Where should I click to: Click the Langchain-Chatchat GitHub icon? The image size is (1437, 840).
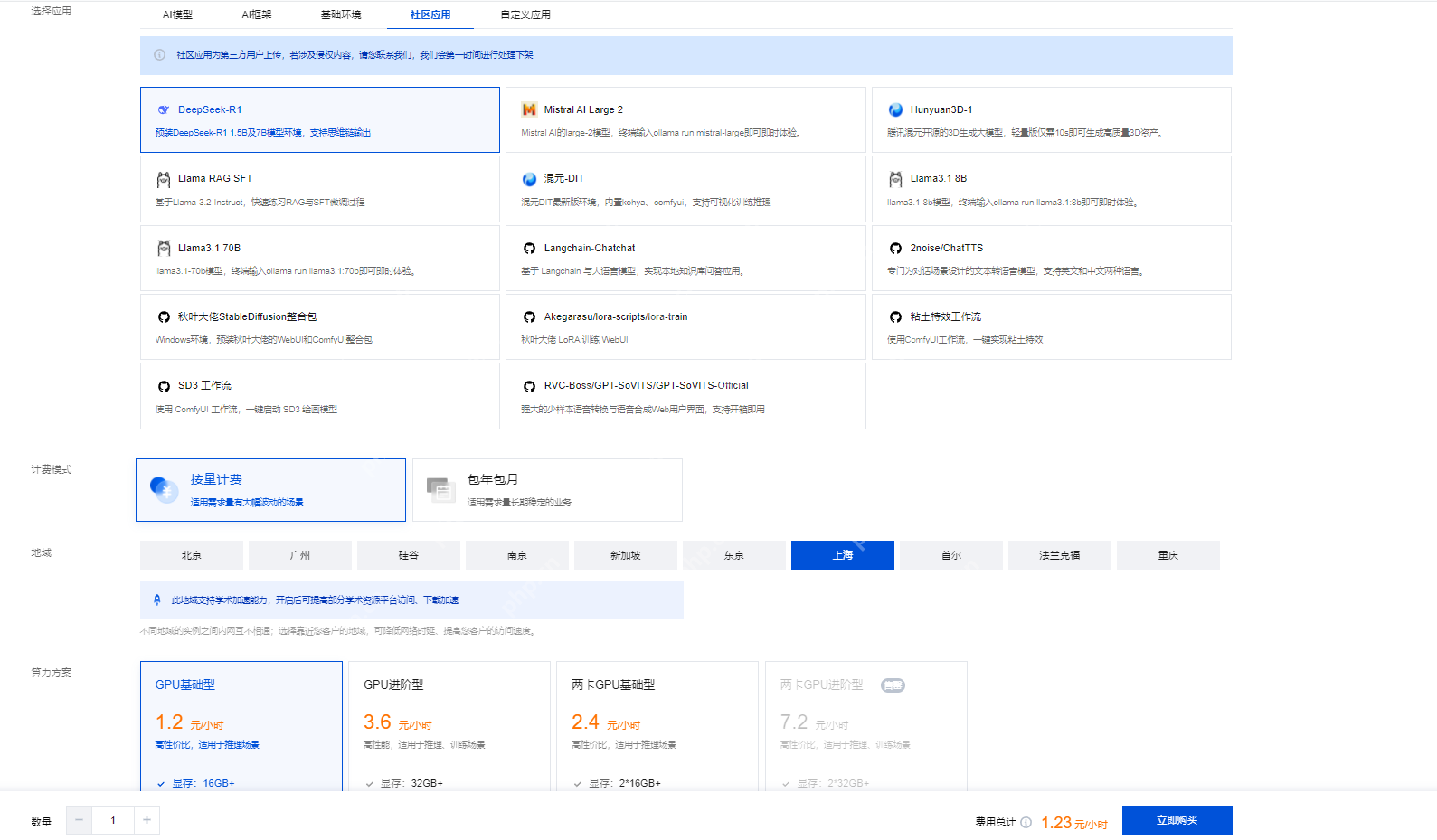(x=529, y=248)
